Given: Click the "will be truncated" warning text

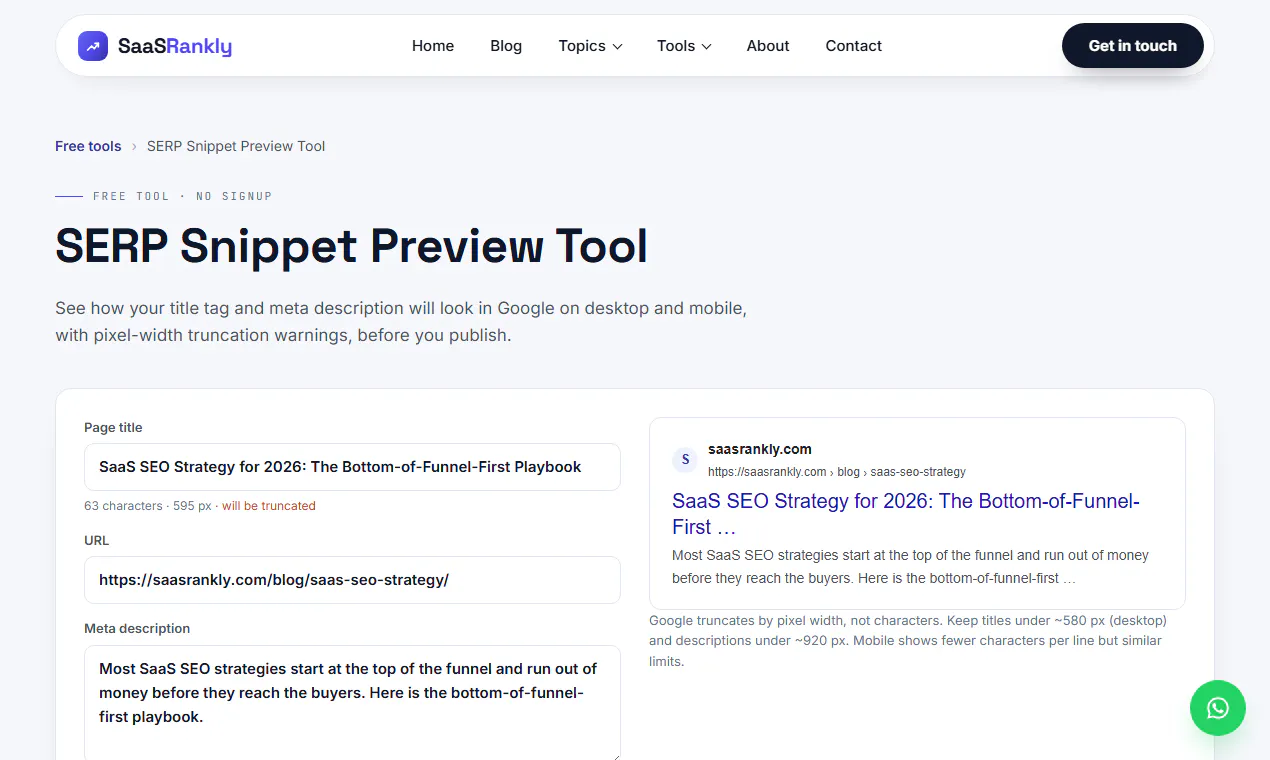Looking at the screenshot, I should tap(269, 506).
